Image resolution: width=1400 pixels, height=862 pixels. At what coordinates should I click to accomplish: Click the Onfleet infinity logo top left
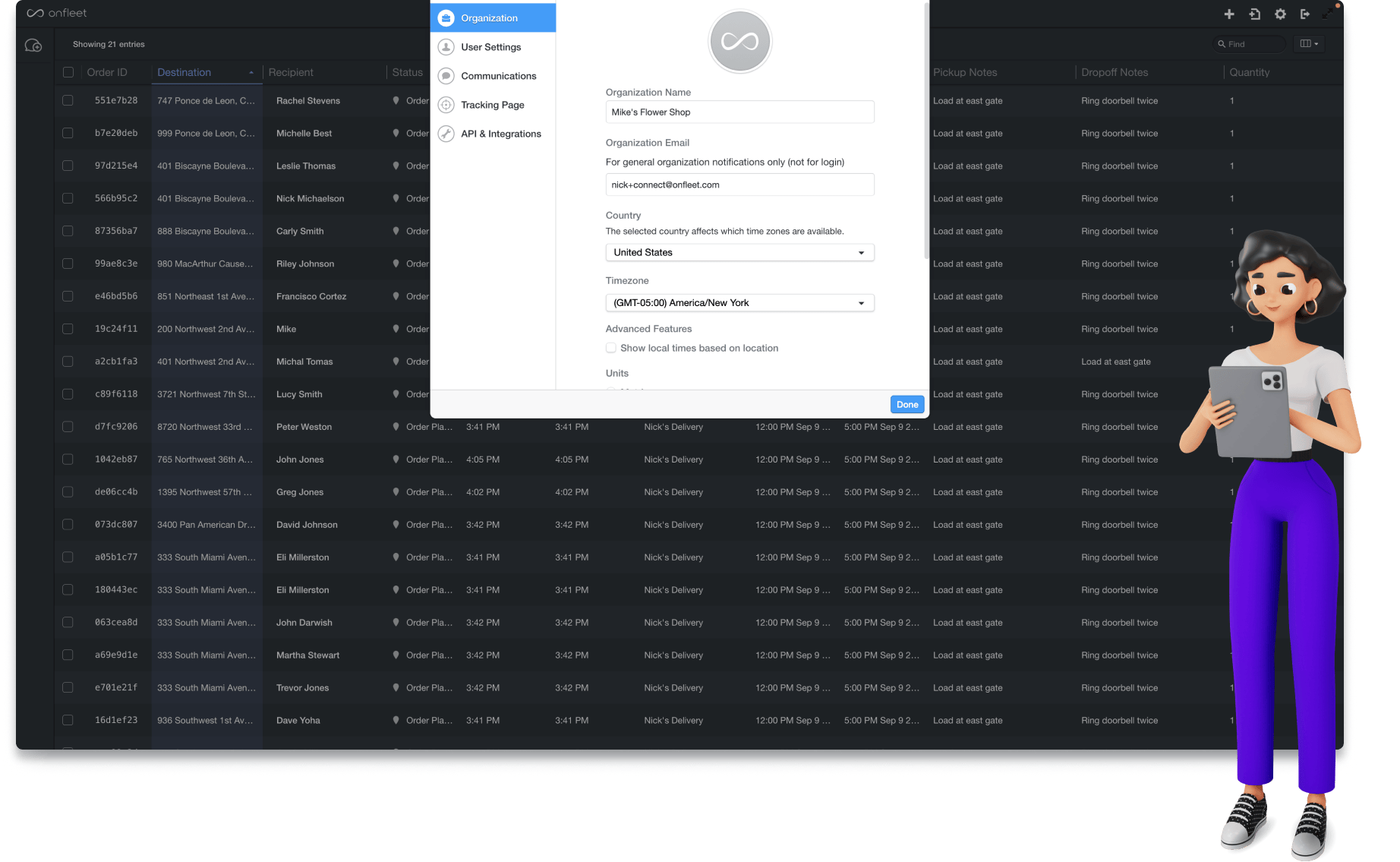(x=34, y=13)
